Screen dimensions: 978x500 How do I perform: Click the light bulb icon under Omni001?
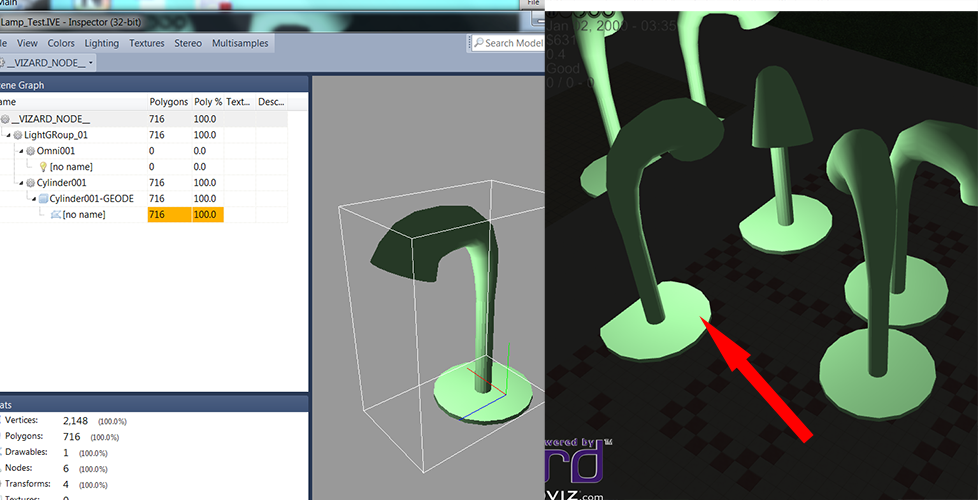point(42,167)
